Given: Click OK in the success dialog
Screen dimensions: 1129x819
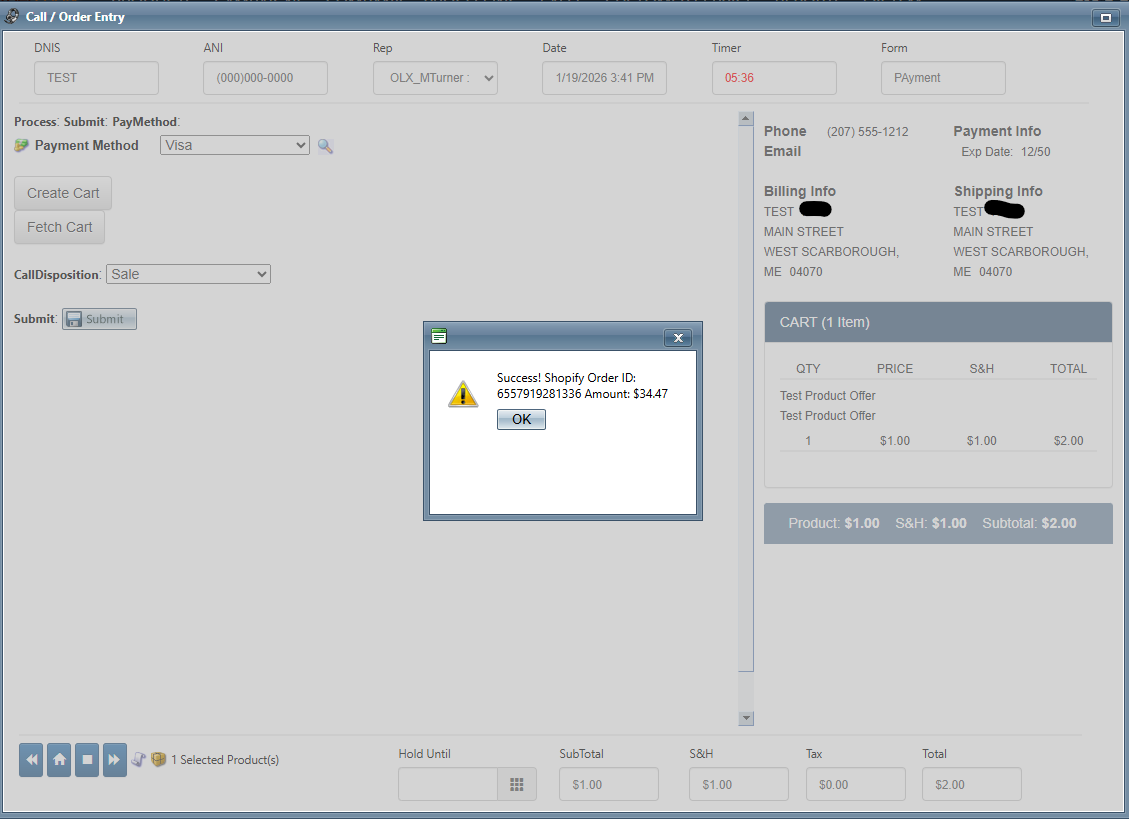Looking at the screenshot, I should (x=521, y=420).
